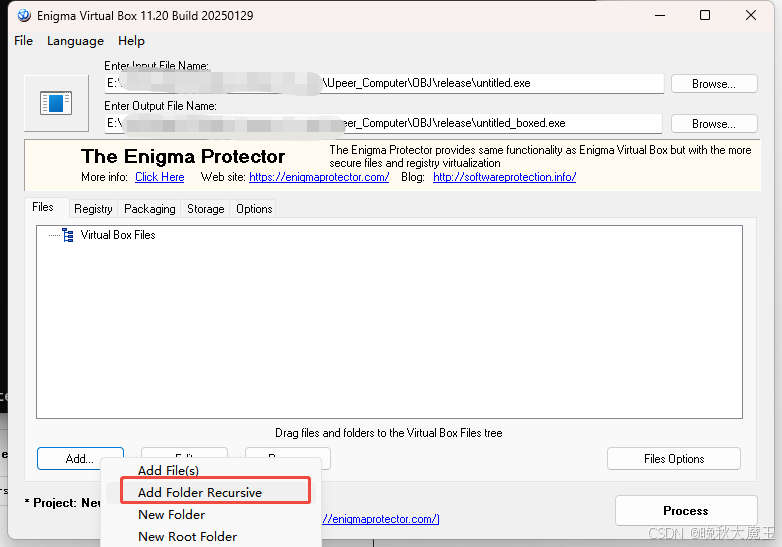Click the Add... button

(x=80, y=458)
